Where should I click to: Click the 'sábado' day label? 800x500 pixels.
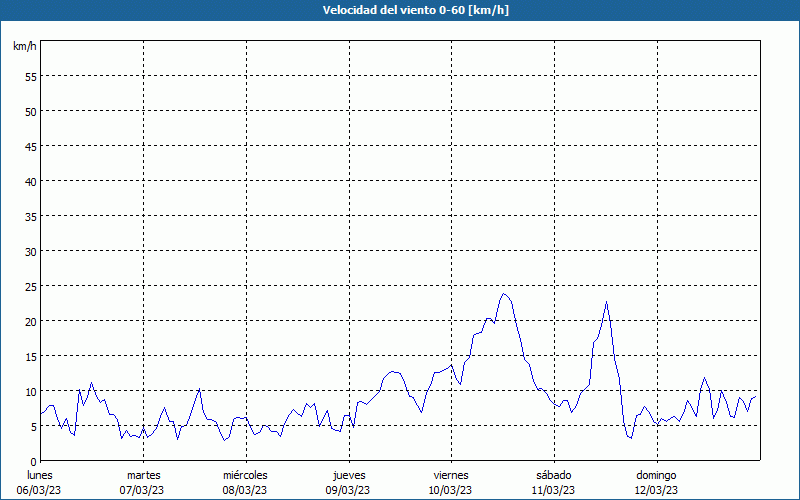tap(554, 475)
